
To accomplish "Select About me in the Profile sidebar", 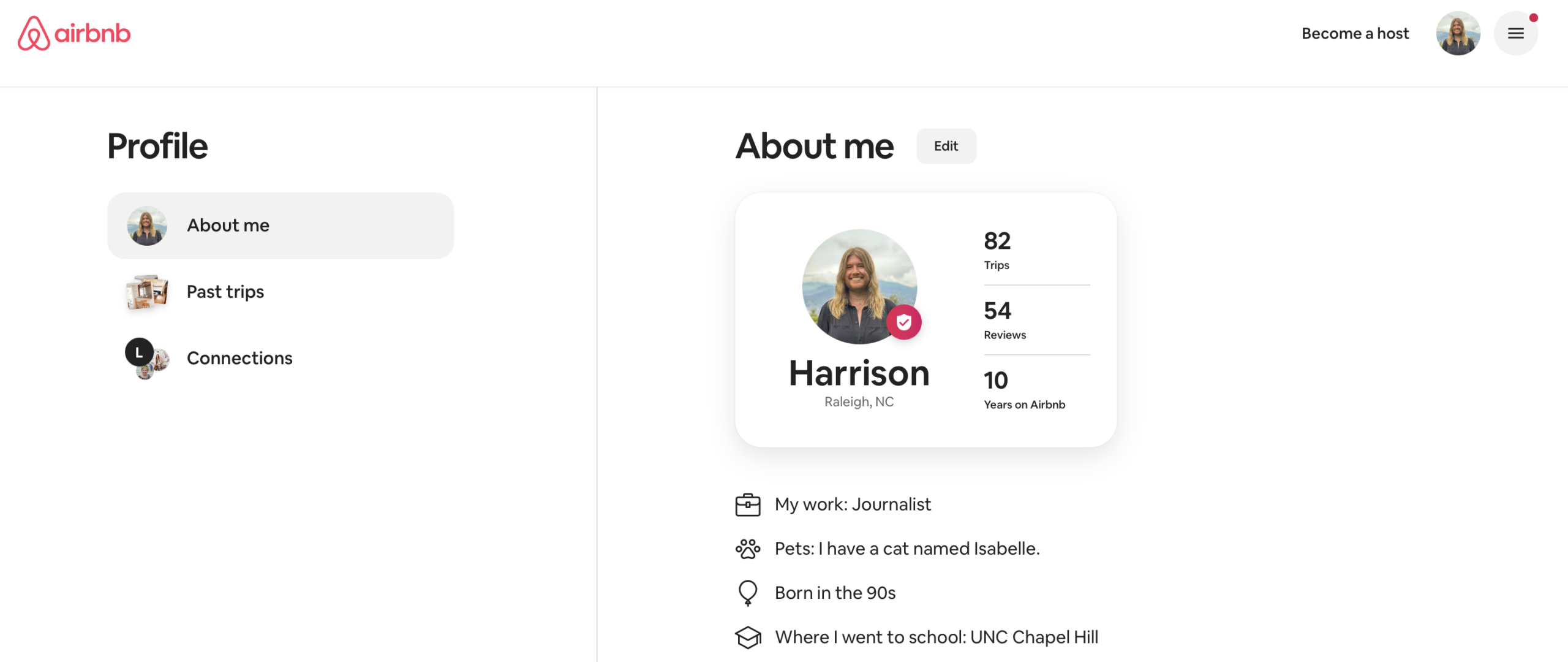I will tap(281, 226).
